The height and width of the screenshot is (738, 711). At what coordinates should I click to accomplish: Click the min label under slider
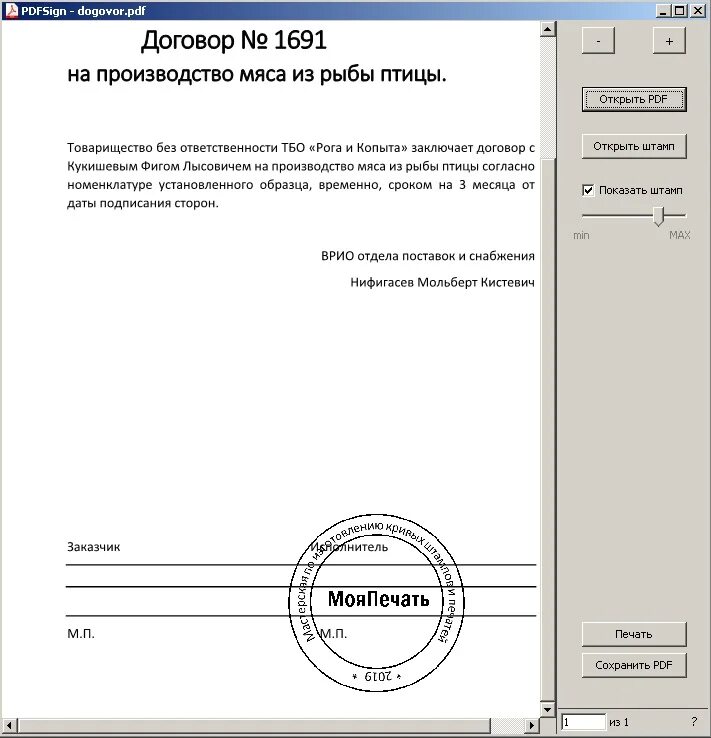581,235
